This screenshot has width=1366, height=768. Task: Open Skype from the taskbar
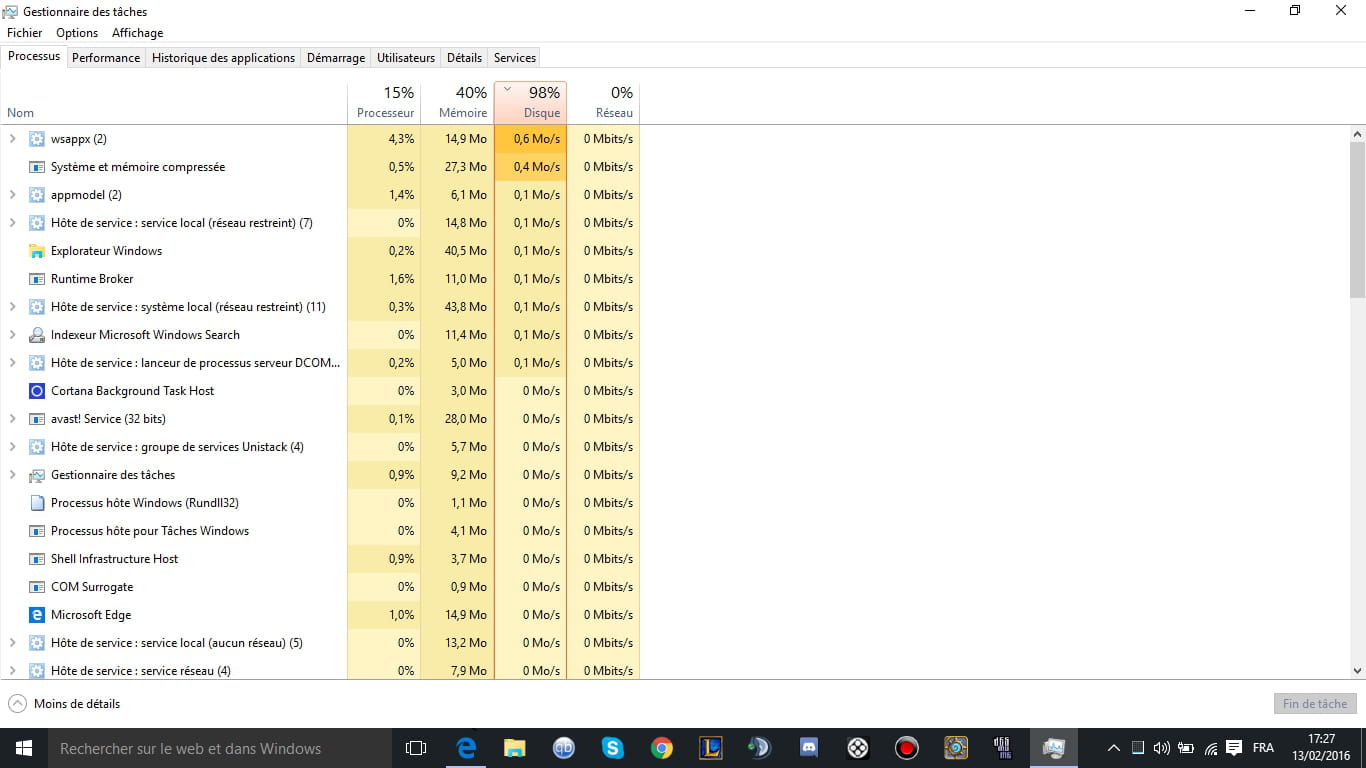[x=613, y=747]
